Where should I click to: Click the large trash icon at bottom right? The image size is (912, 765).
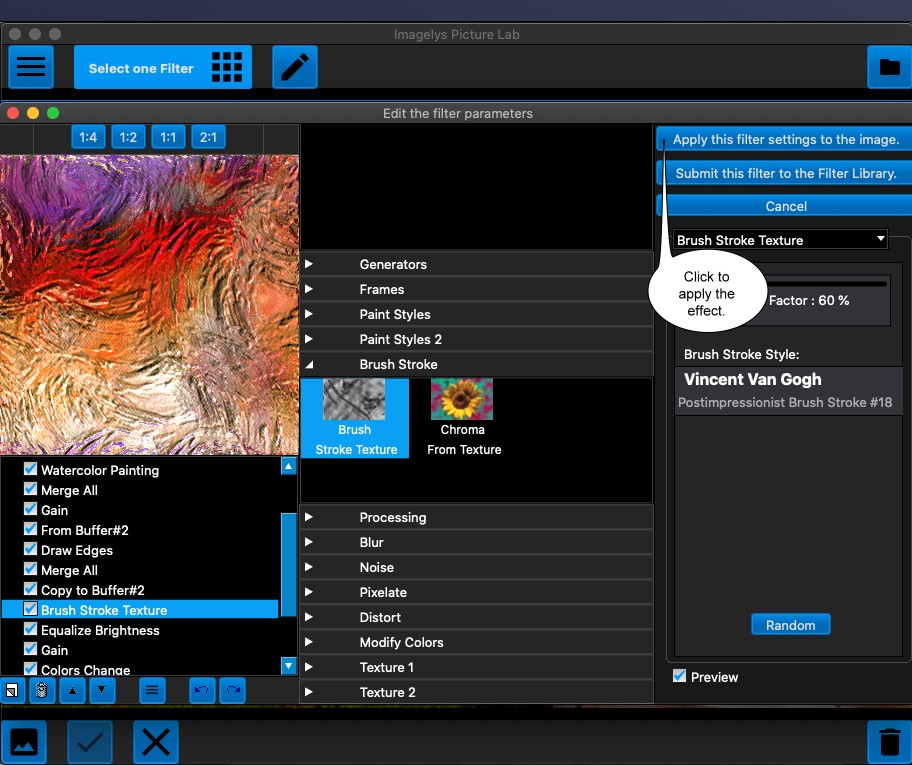pyautogui.click(x=889, y=742)
